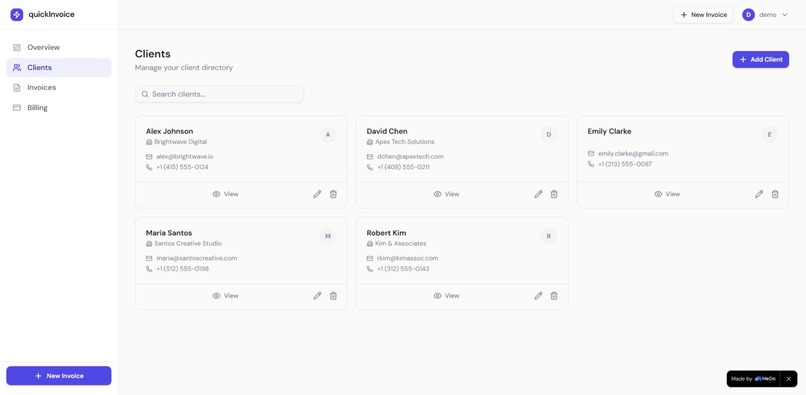Viewport: 806px width, 395px height.
Task: Click the Robert Kim name heading
Action: pyautogui.click(x=387, y=233)
